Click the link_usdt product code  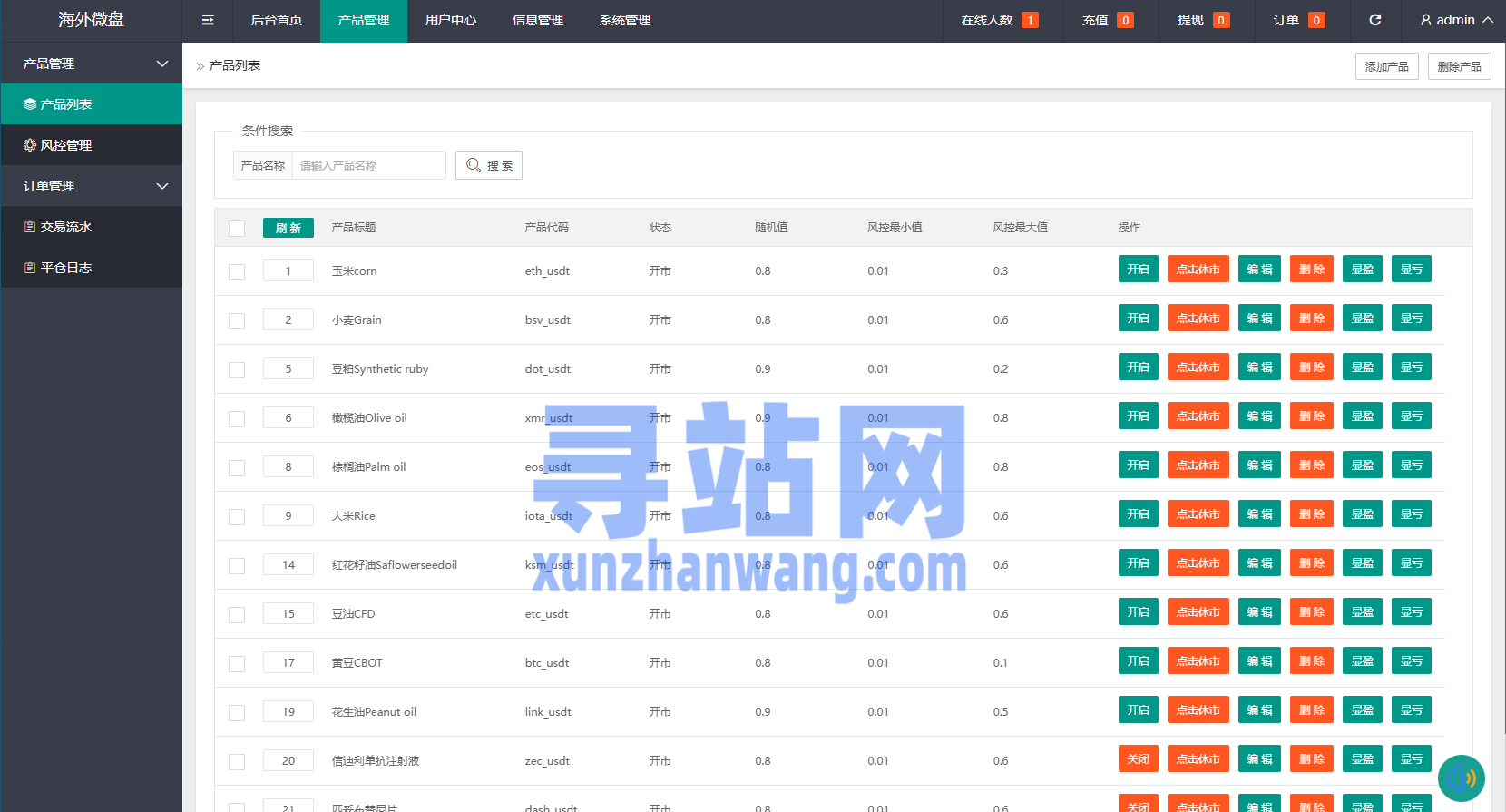pyautogui.click(x=548, y=712)
